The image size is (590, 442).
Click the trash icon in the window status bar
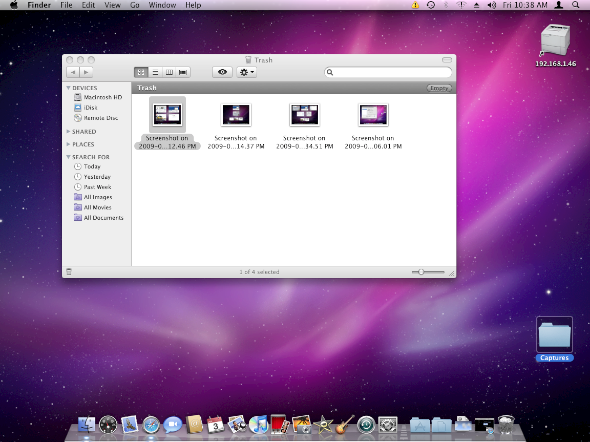click(x=69, y=272)
